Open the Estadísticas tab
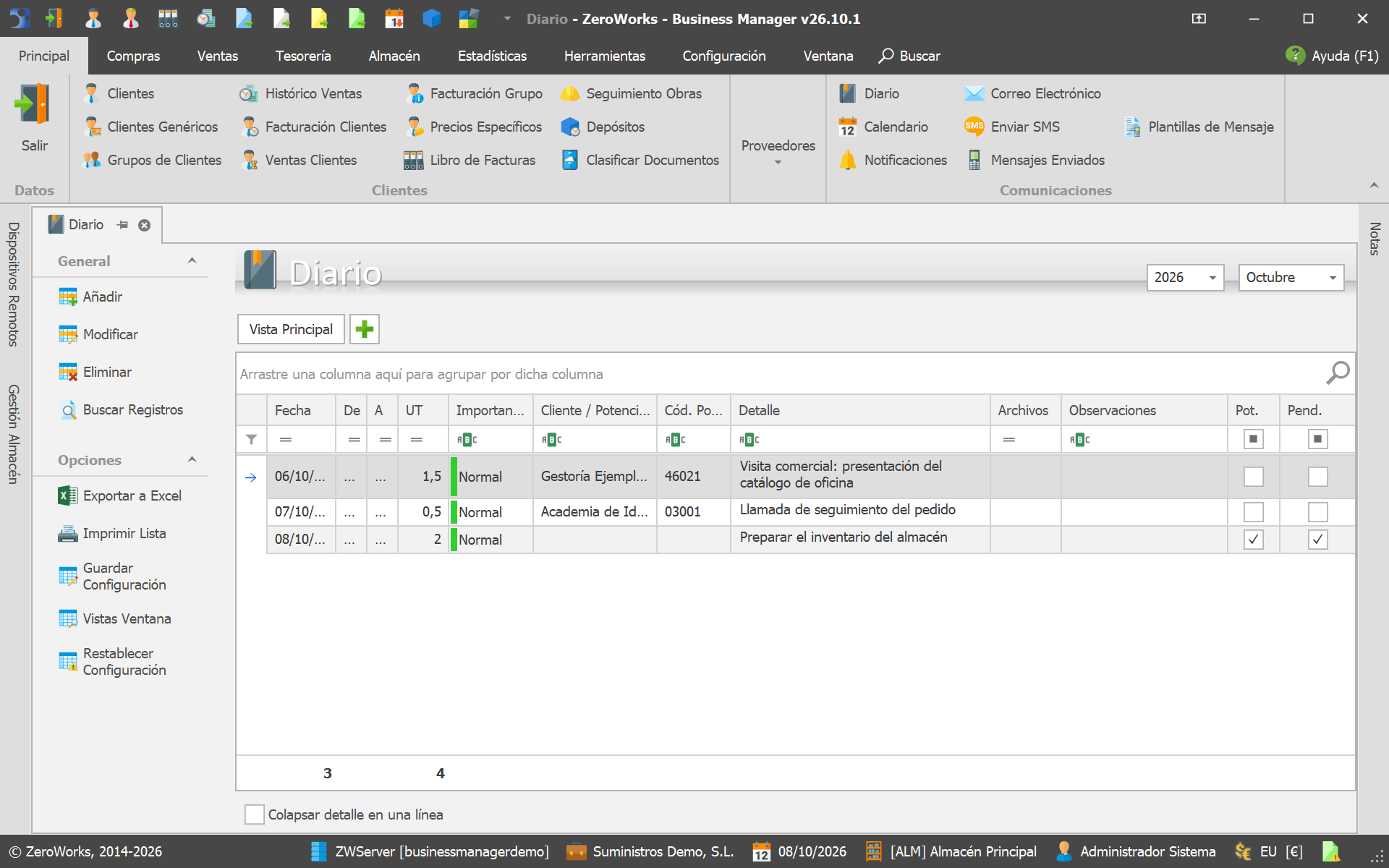Screen dimensions: 1389x868 tap(492, 56)
